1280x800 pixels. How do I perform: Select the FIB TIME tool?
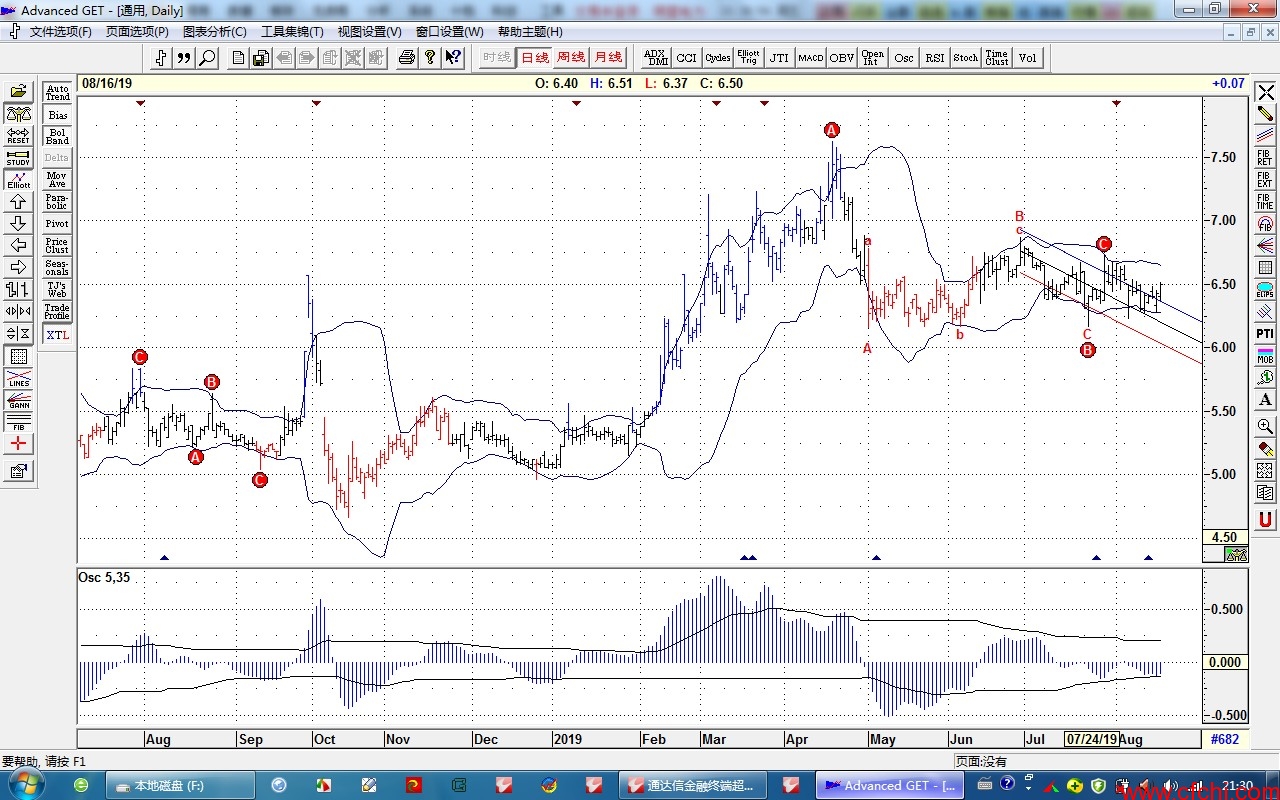tap(1266, 202)
